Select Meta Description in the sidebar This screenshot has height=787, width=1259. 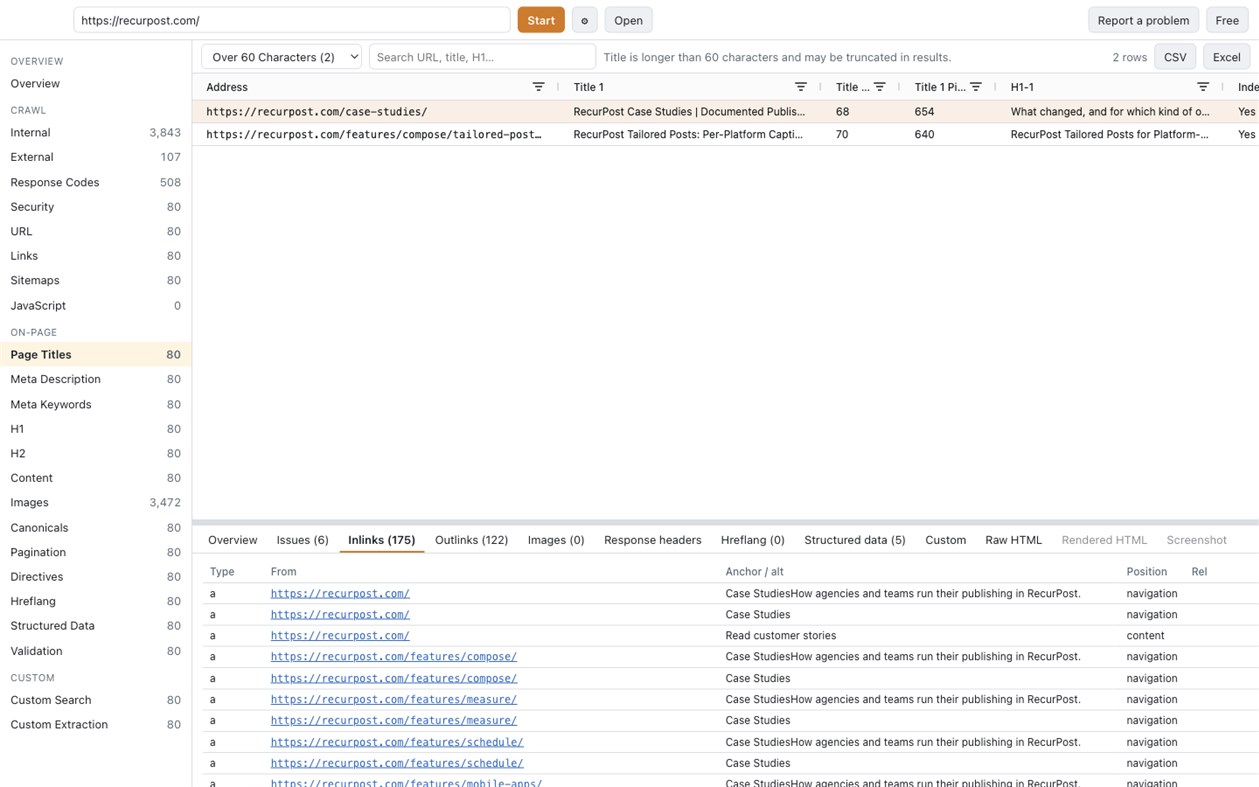(x=96, y=379)
